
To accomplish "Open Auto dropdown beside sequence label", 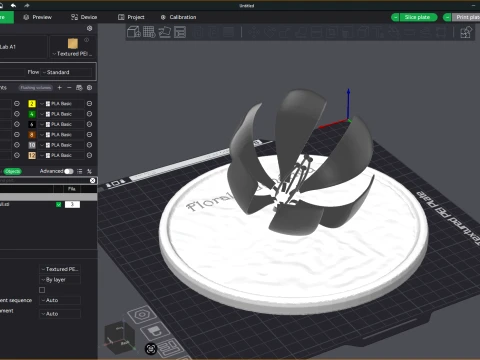I will pyautogui.click(x=60, y=300).
